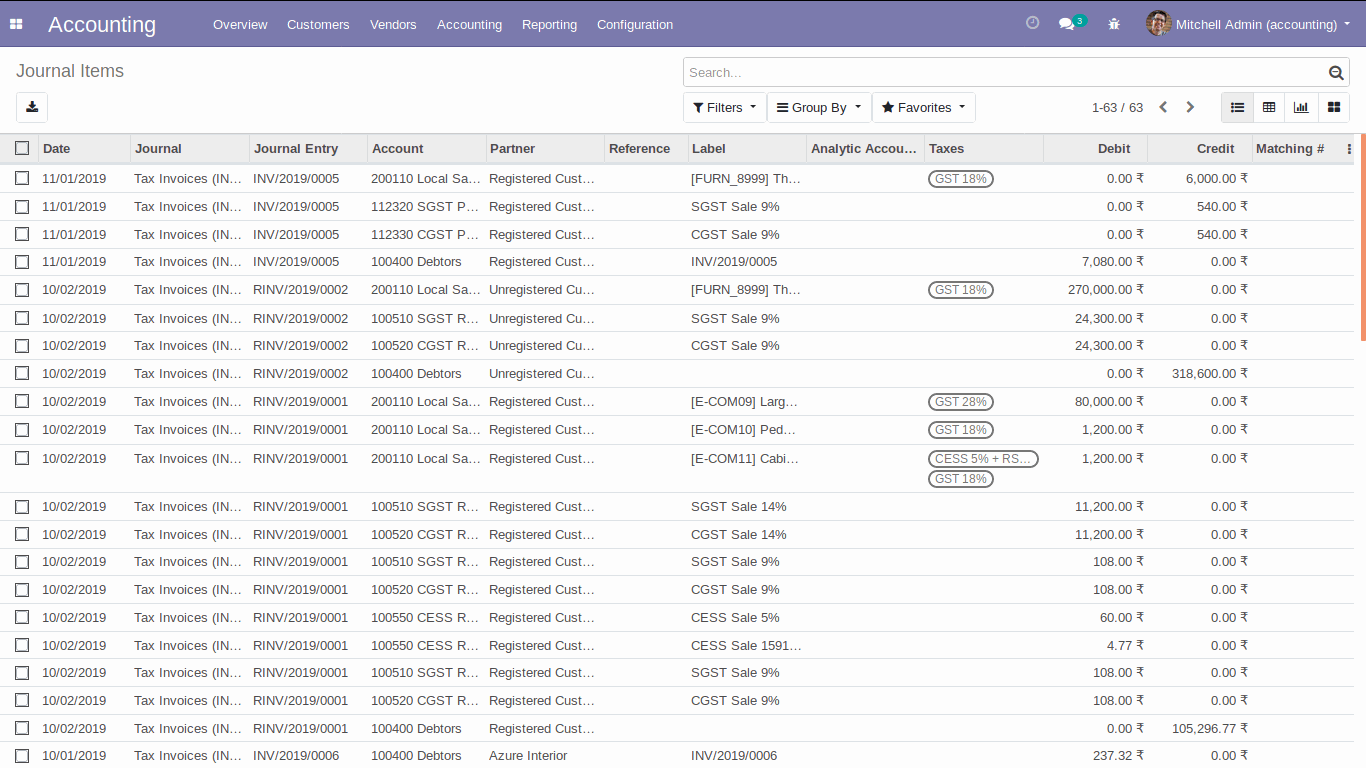Toggle the select-all header checkbox
Viewport: 1366px width, 768px height.
click(x=22, y=148)
